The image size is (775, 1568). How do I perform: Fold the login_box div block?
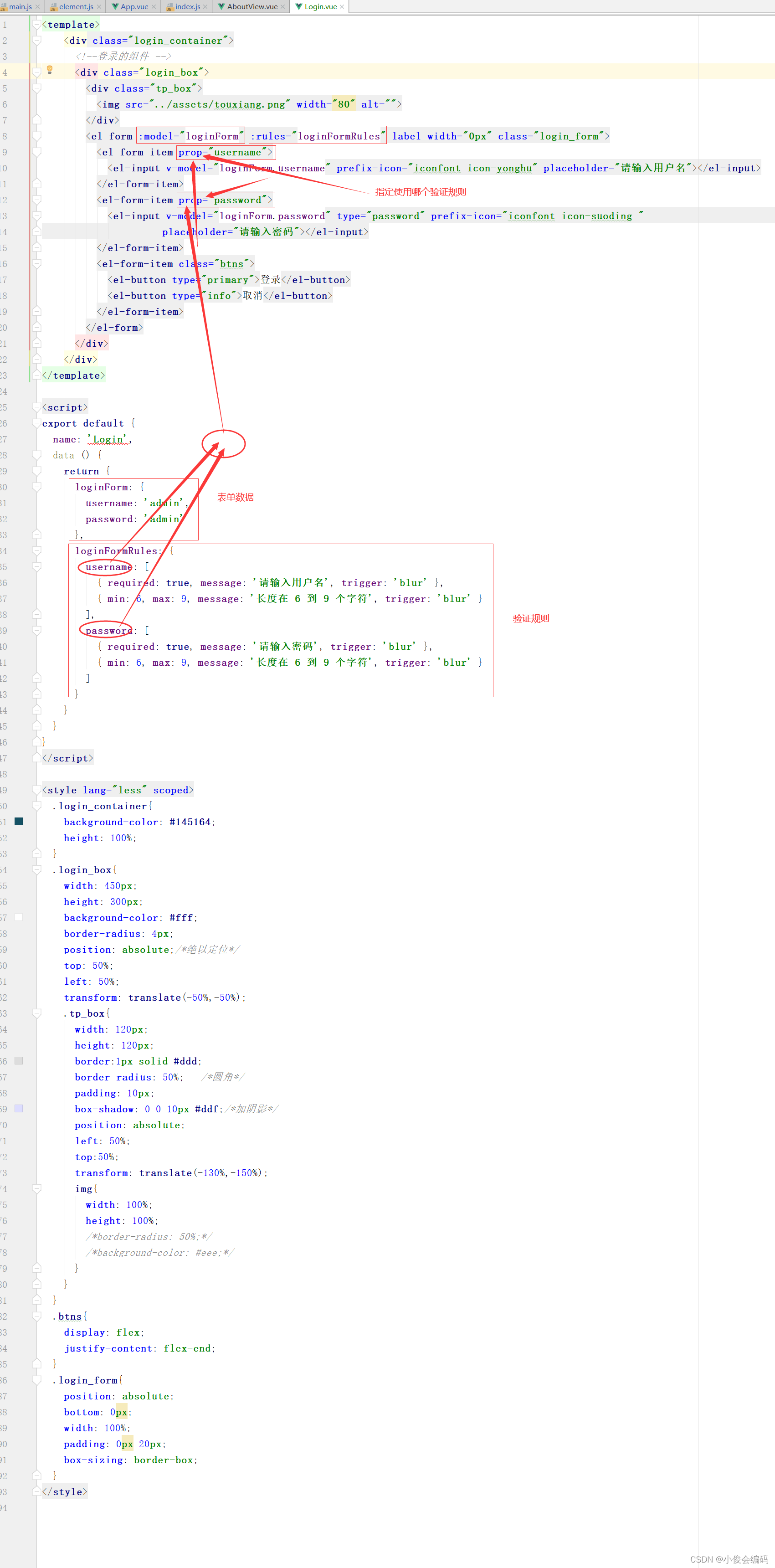pyautogui.click(x=36, y=72)
